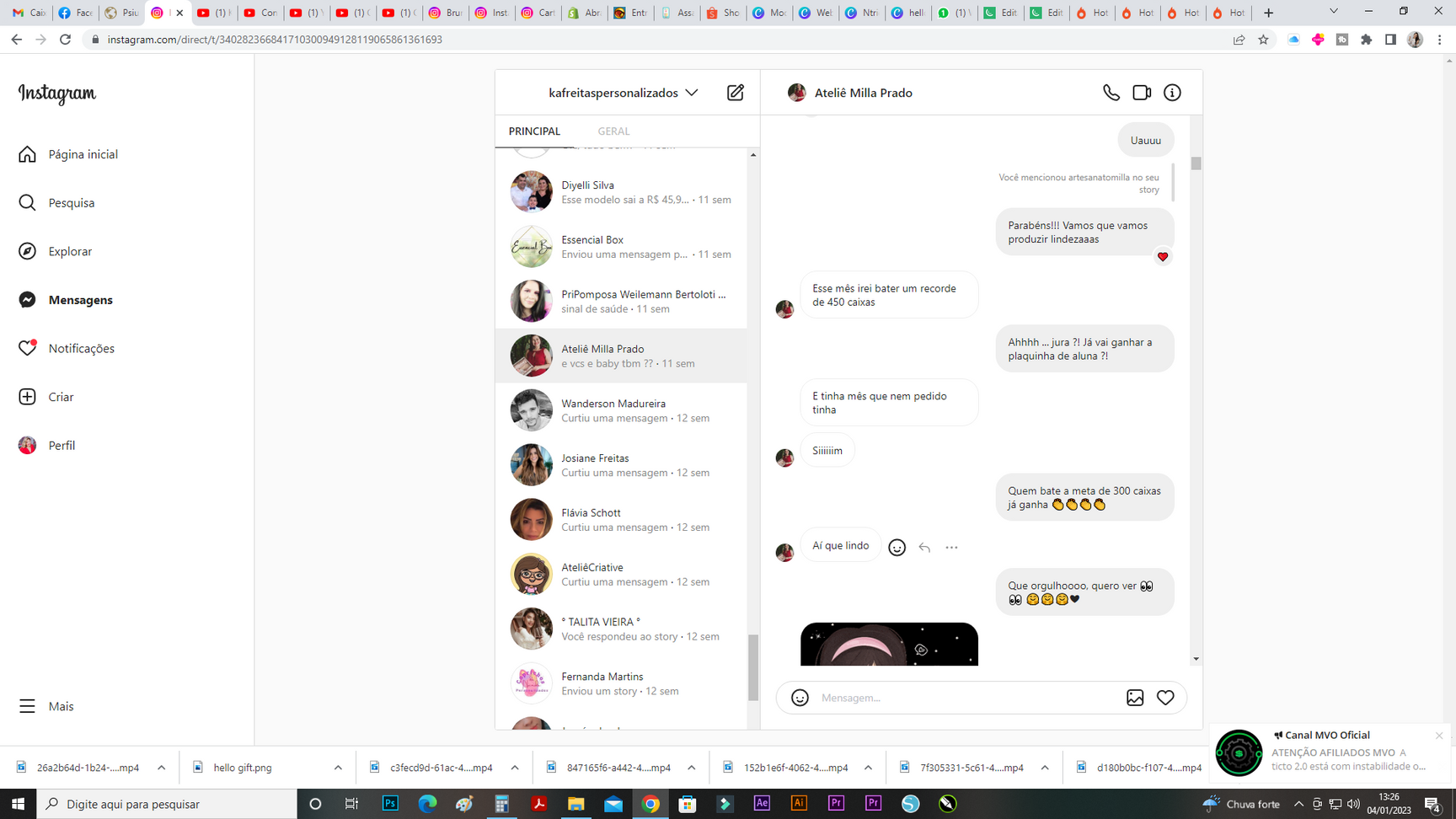Start a video call in the chat
Viewport: 1456px width, 819px height.
pyautogui.click(x=1142, y=93)
